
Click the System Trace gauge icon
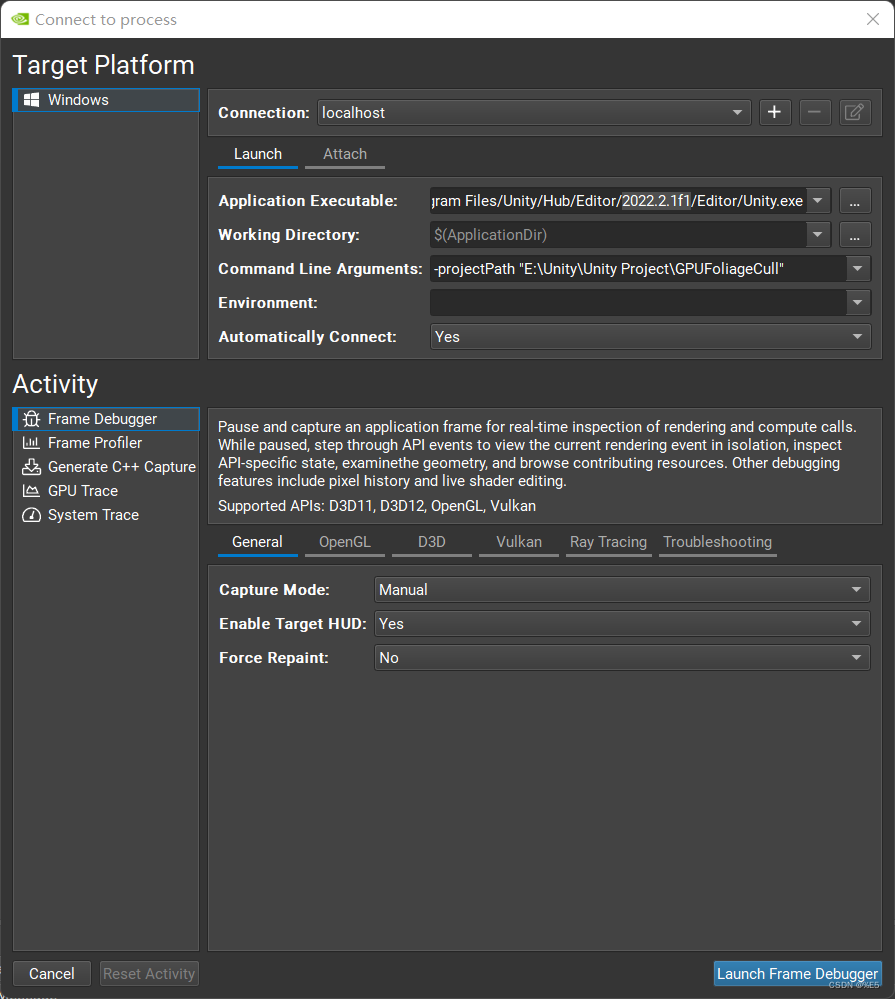coord(31,515)
